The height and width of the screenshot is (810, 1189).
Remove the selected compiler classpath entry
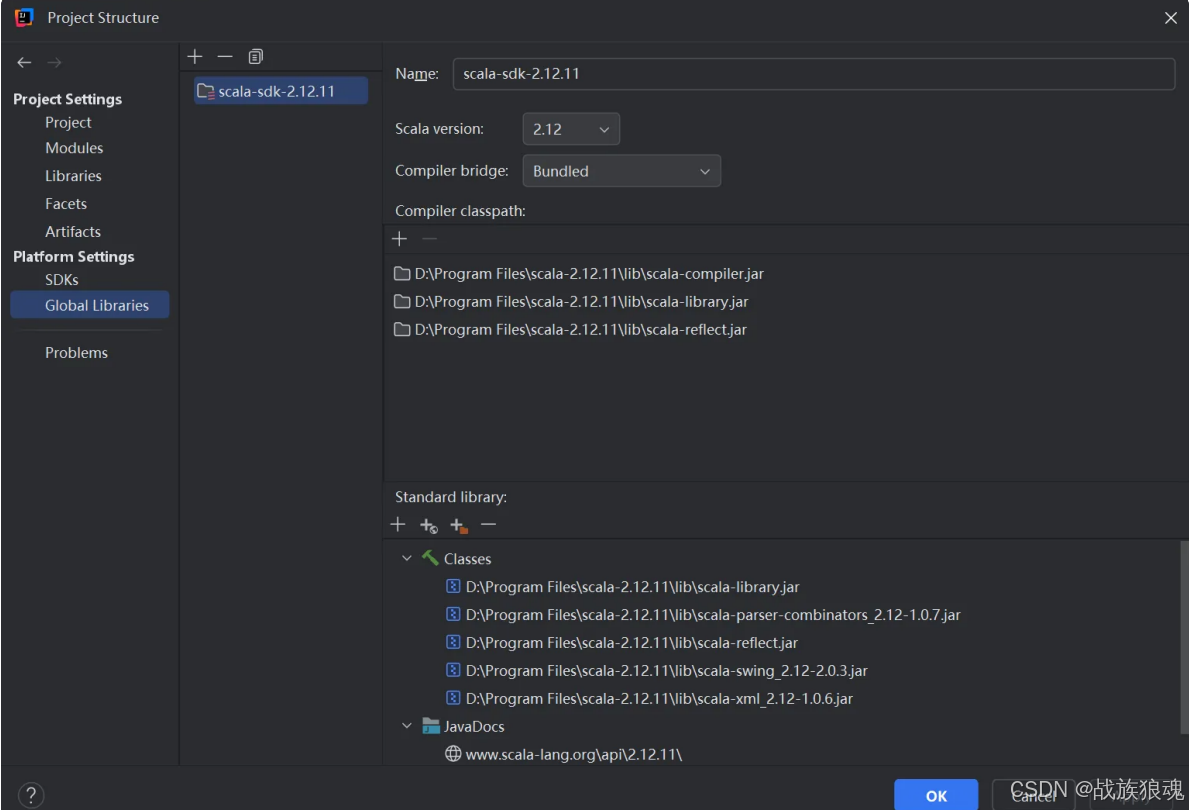(429, 239)
